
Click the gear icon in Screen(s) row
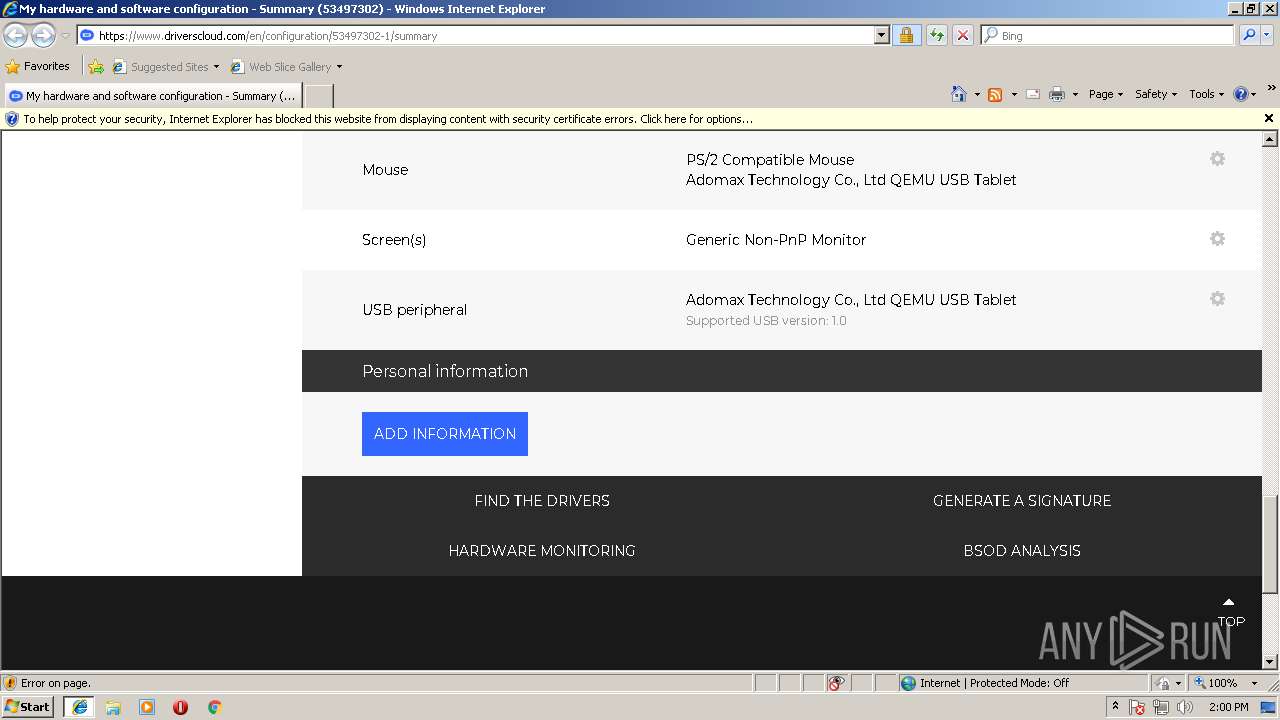tap(1217, 239)
